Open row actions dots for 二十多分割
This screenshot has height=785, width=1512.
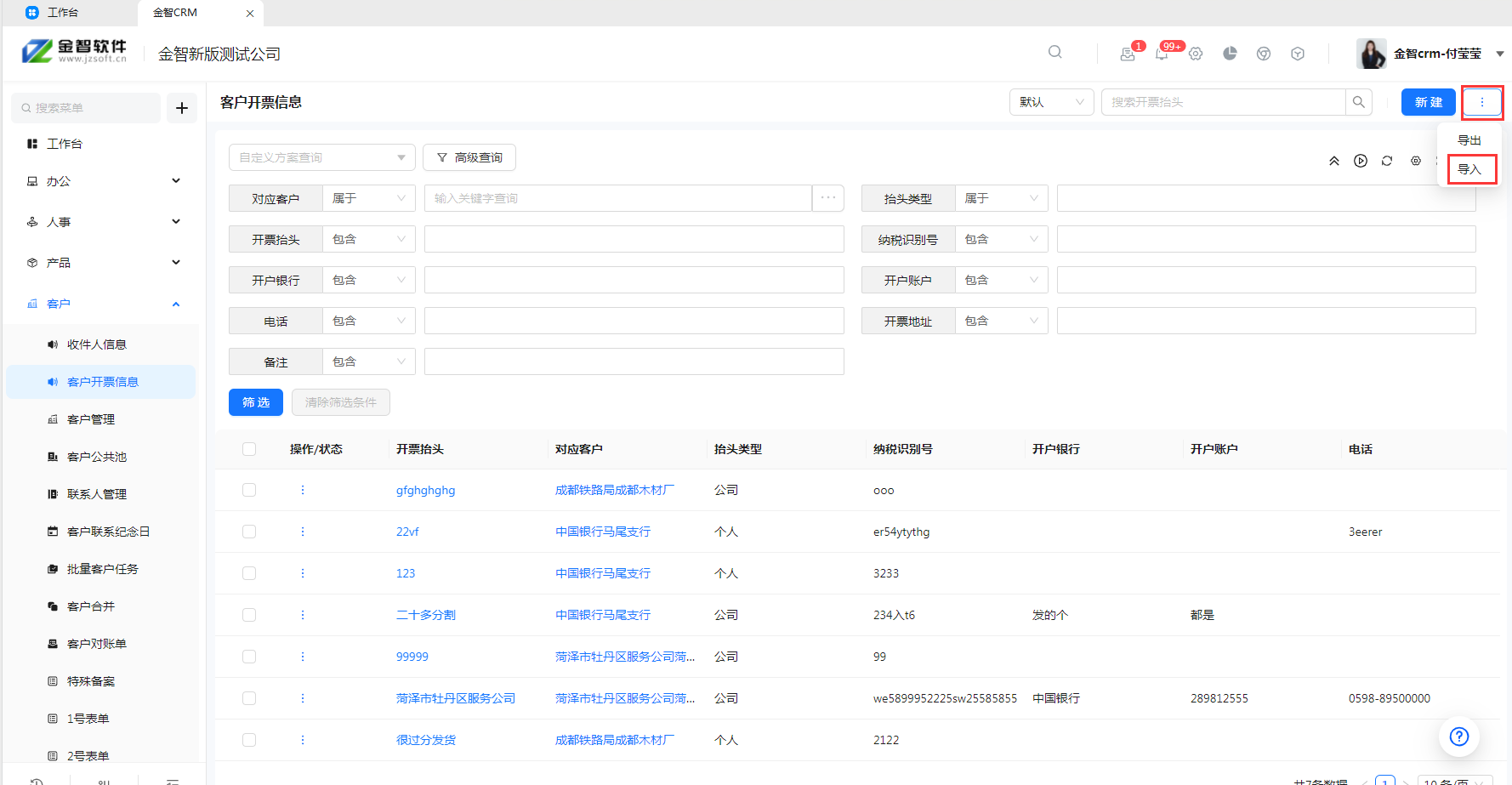coord(303,615)
